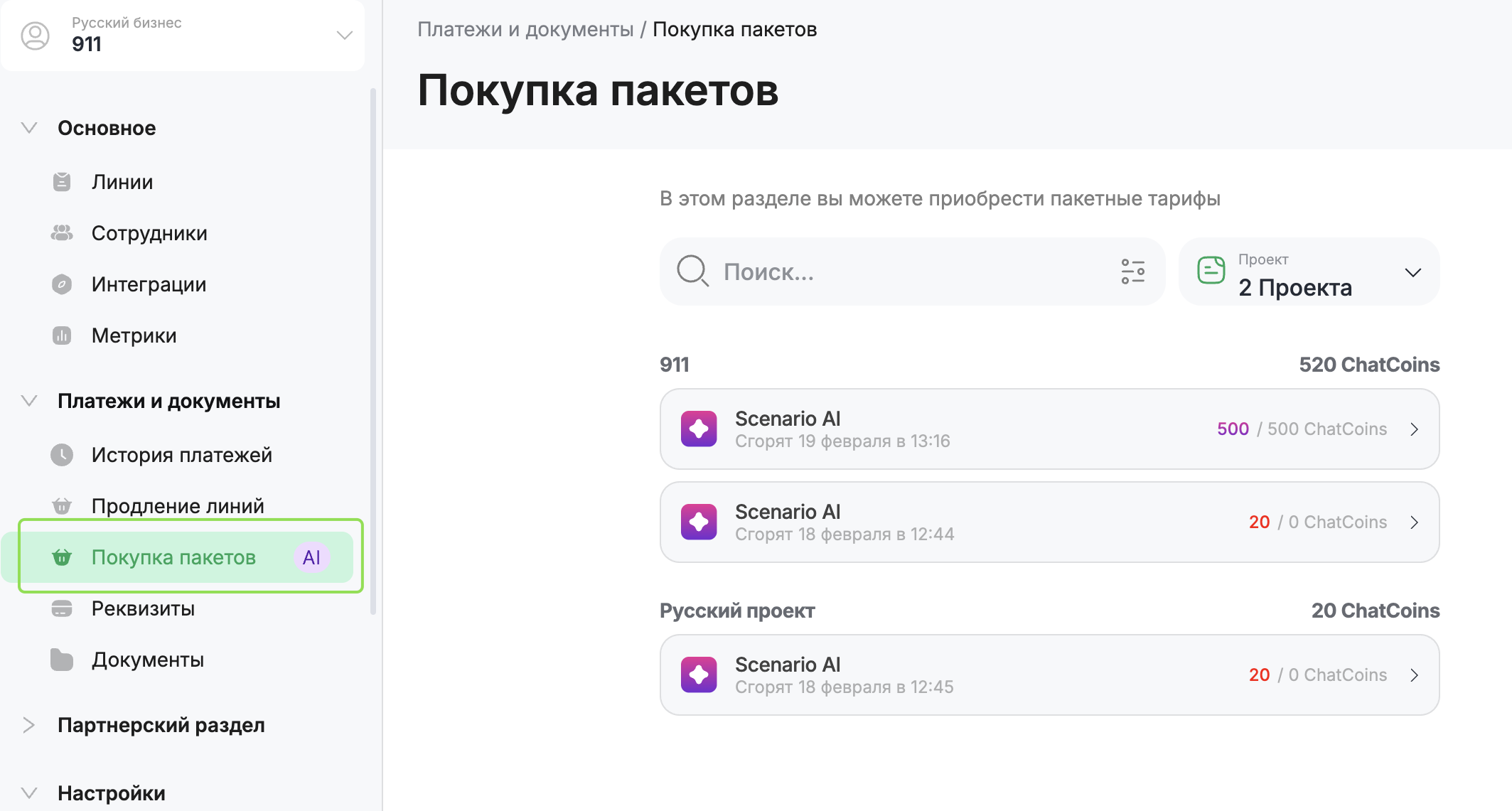Screen dimensions: 1512x811
Task: Click the Реквизиты card icon
Action: pyautogui.click(x=62, y=608)
